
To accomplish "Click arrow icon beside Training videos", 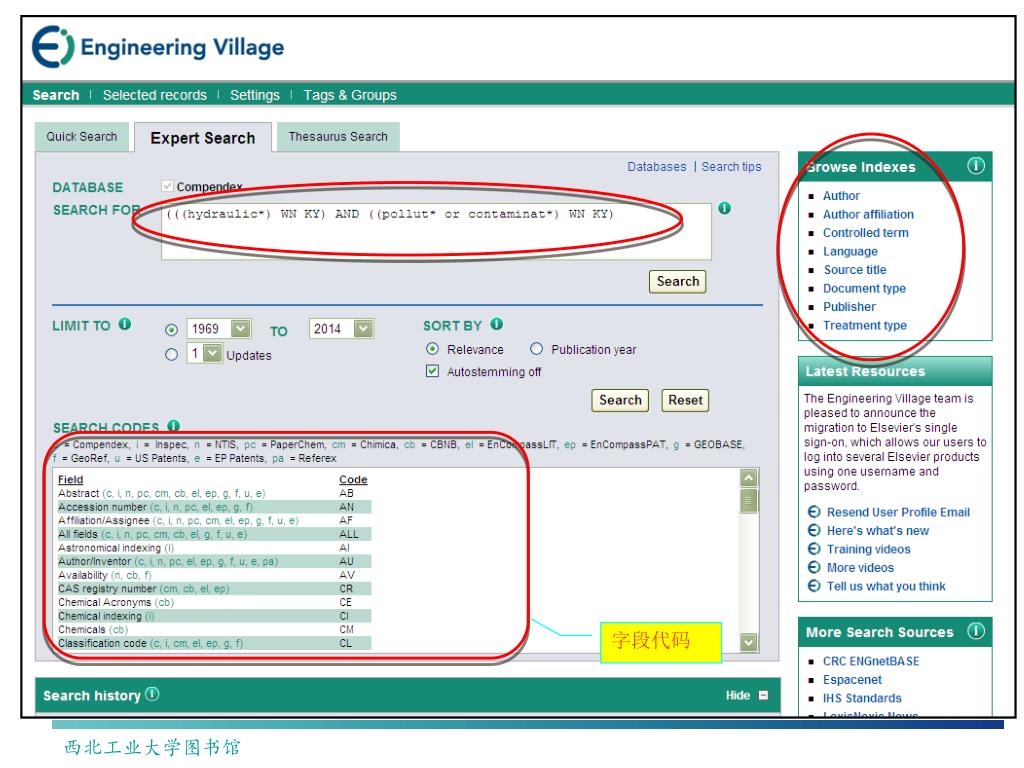I will pyautogui.click(x=814, y=549).
